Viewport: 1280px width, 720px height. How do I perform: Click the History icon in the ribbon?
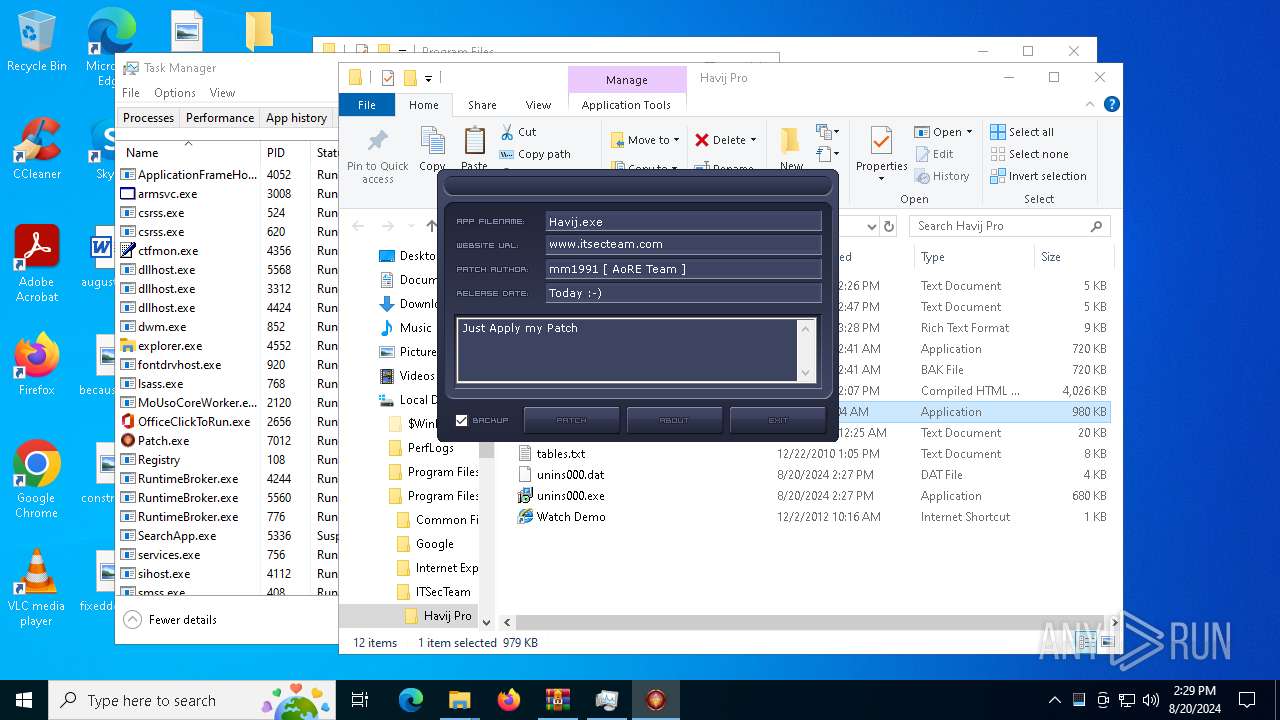tap(921, 176)
